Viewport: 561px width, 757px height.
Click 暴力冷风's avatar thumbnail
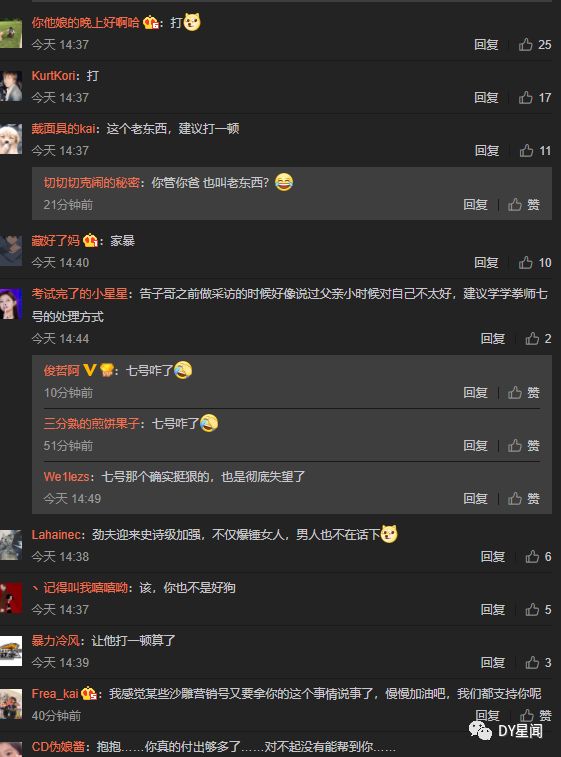pyautogui.click(x=11, y=651)
